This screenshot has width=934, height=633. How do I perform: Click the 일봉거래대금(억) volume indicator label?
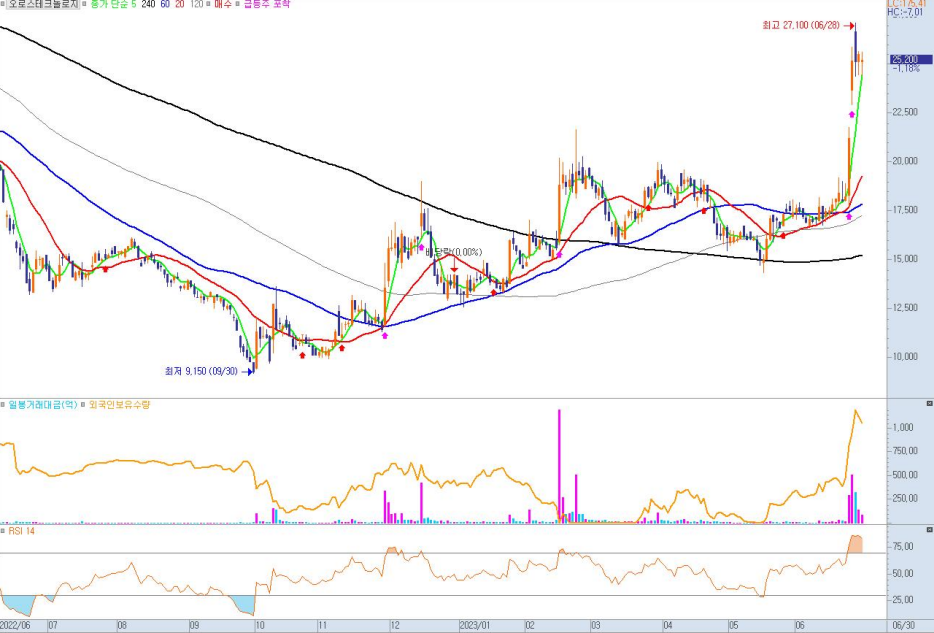coord(43,404)
